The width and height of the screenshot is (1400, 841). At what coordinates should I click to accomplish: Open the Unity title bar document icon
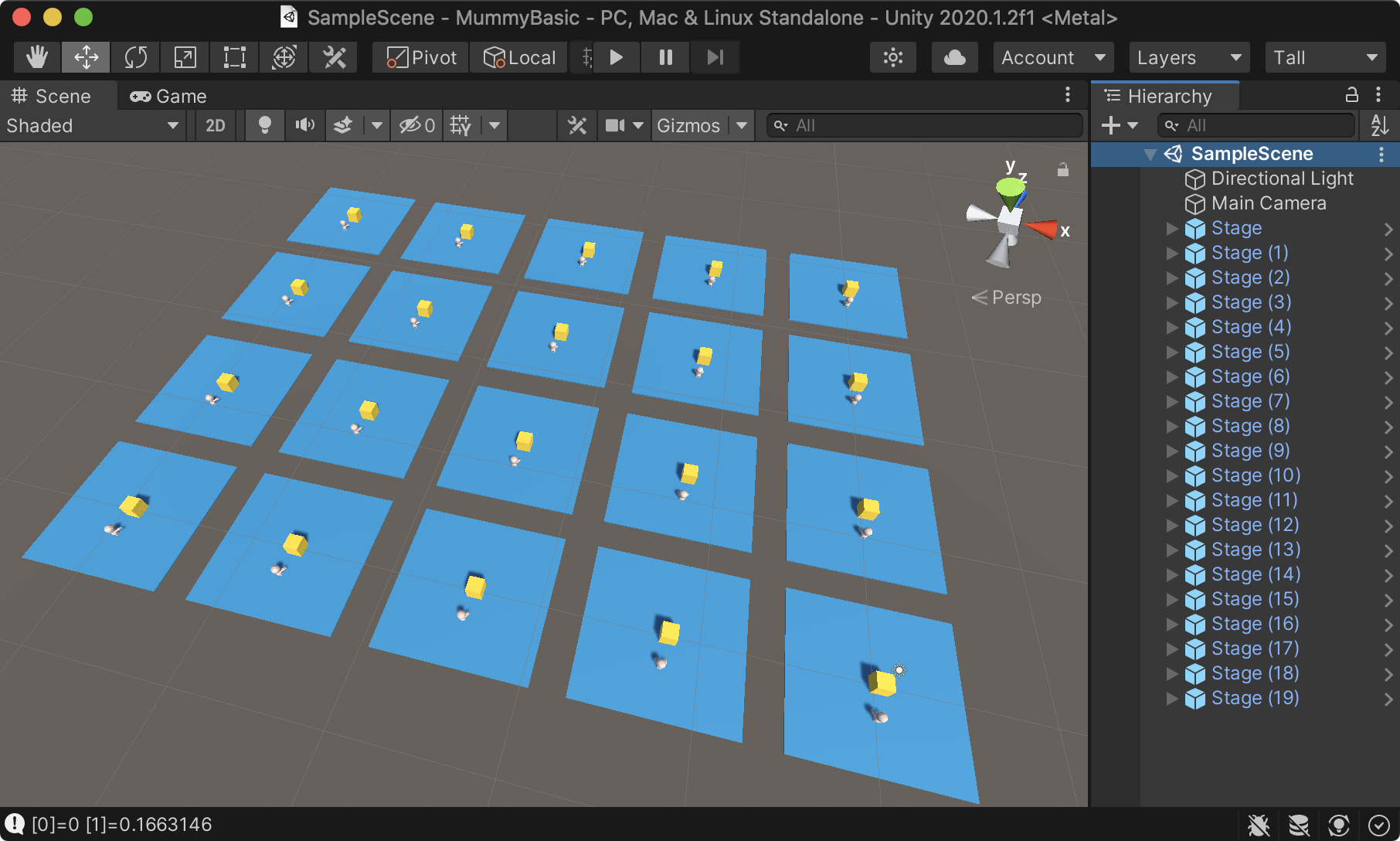coord(289,17)
